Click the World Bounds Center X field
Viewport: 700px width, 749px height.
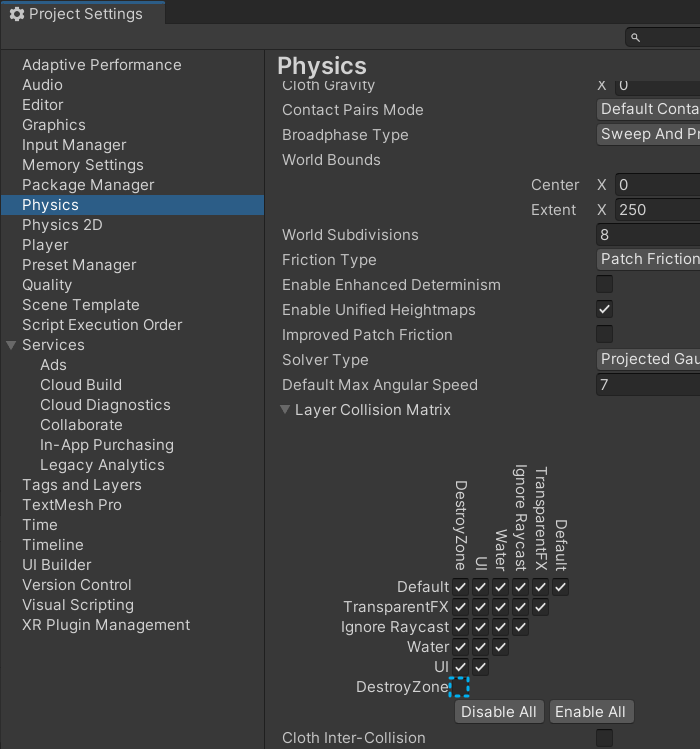pos(657,185)
